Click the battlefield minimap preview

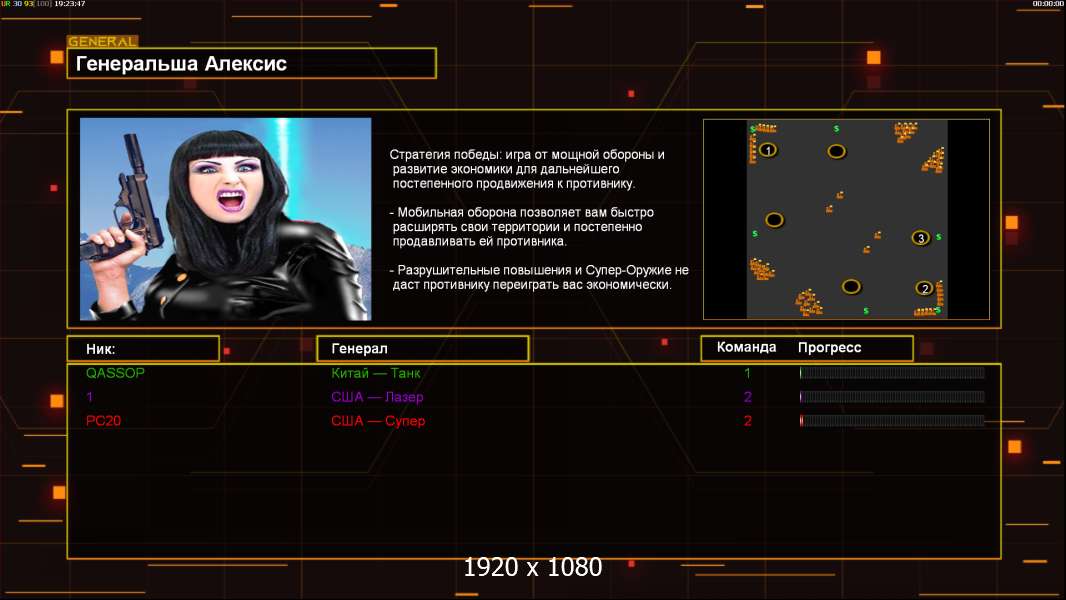point(846,219)
